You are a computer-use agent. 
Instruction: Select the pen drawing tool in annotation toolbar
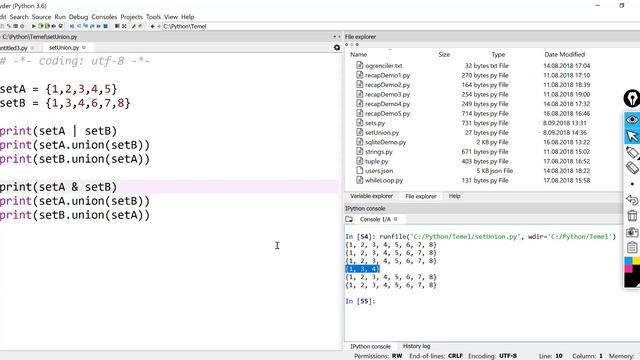632,152
